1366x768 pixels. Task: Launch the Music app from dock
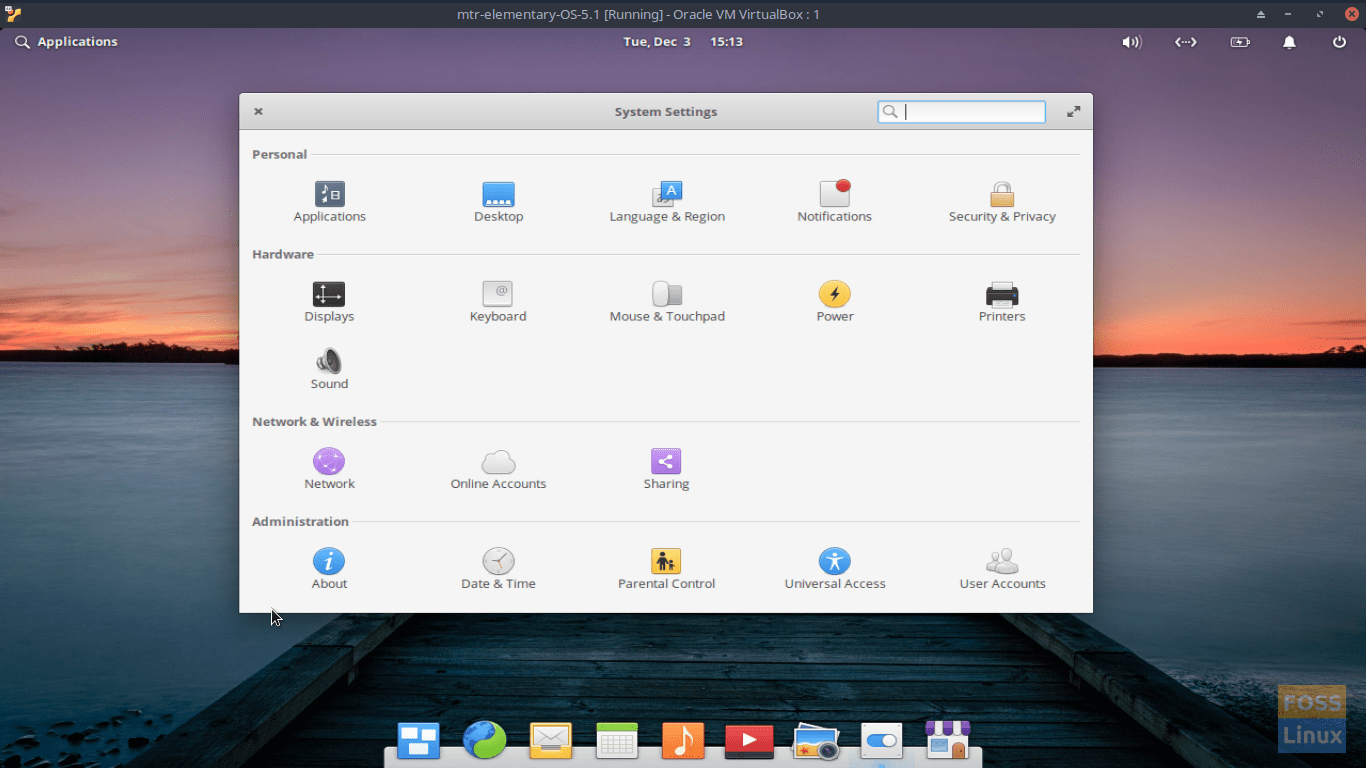683,741
